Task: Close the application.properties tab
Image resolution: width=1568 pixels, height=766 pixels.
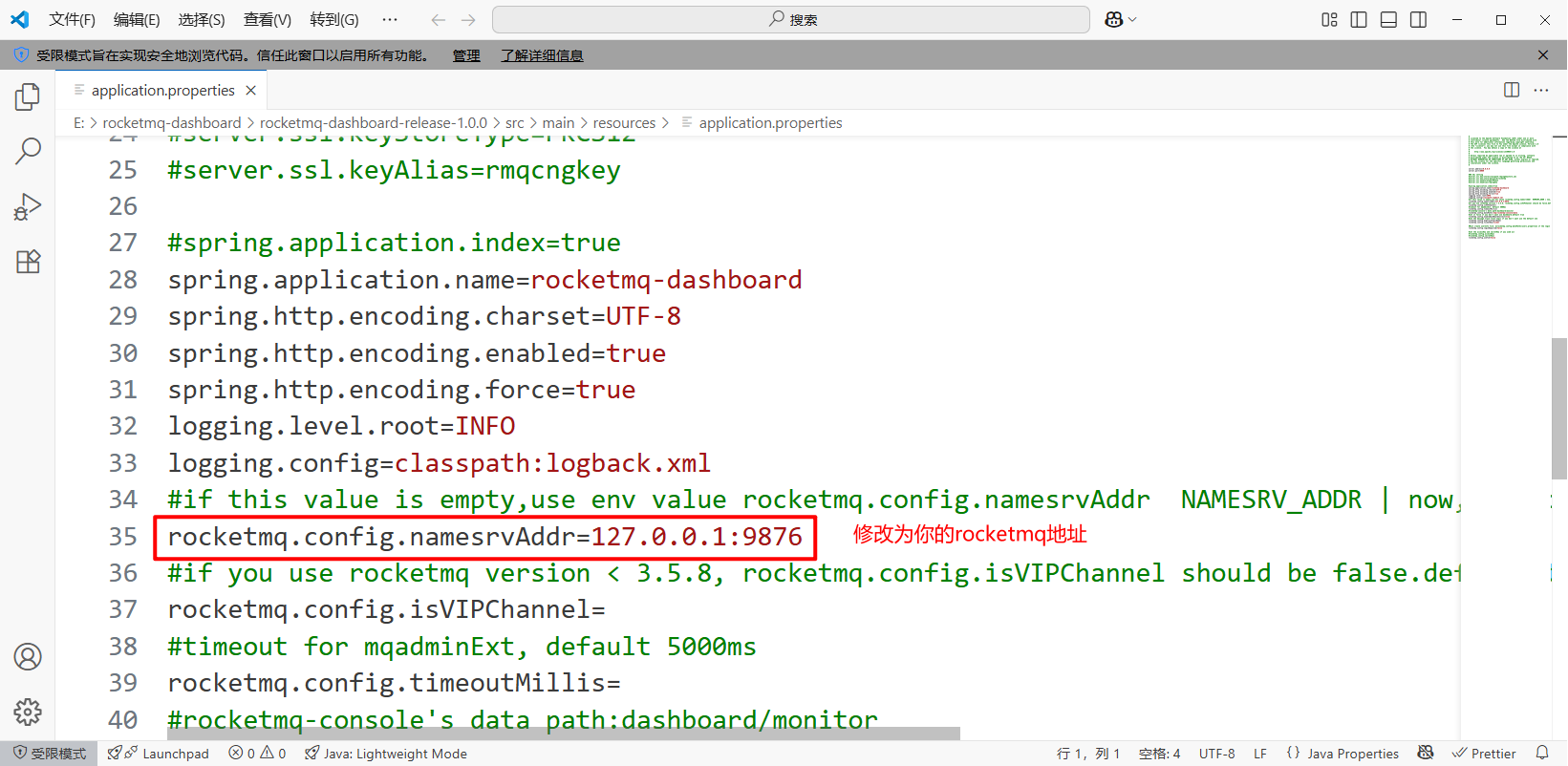Action: pyautogui.click(x=250, y=90)
